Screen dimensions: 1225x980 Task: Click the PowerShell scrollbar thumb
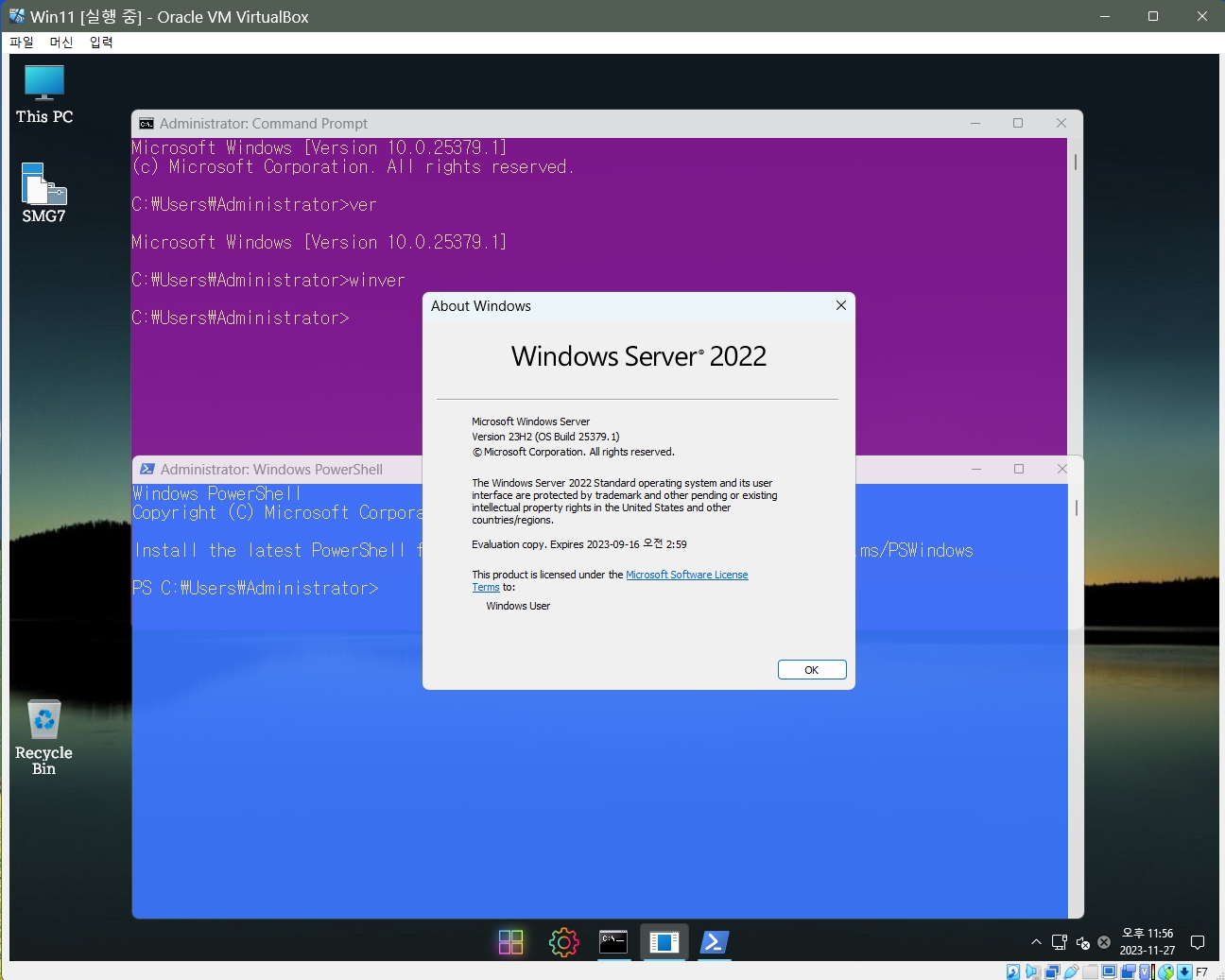coord(1077,507)
